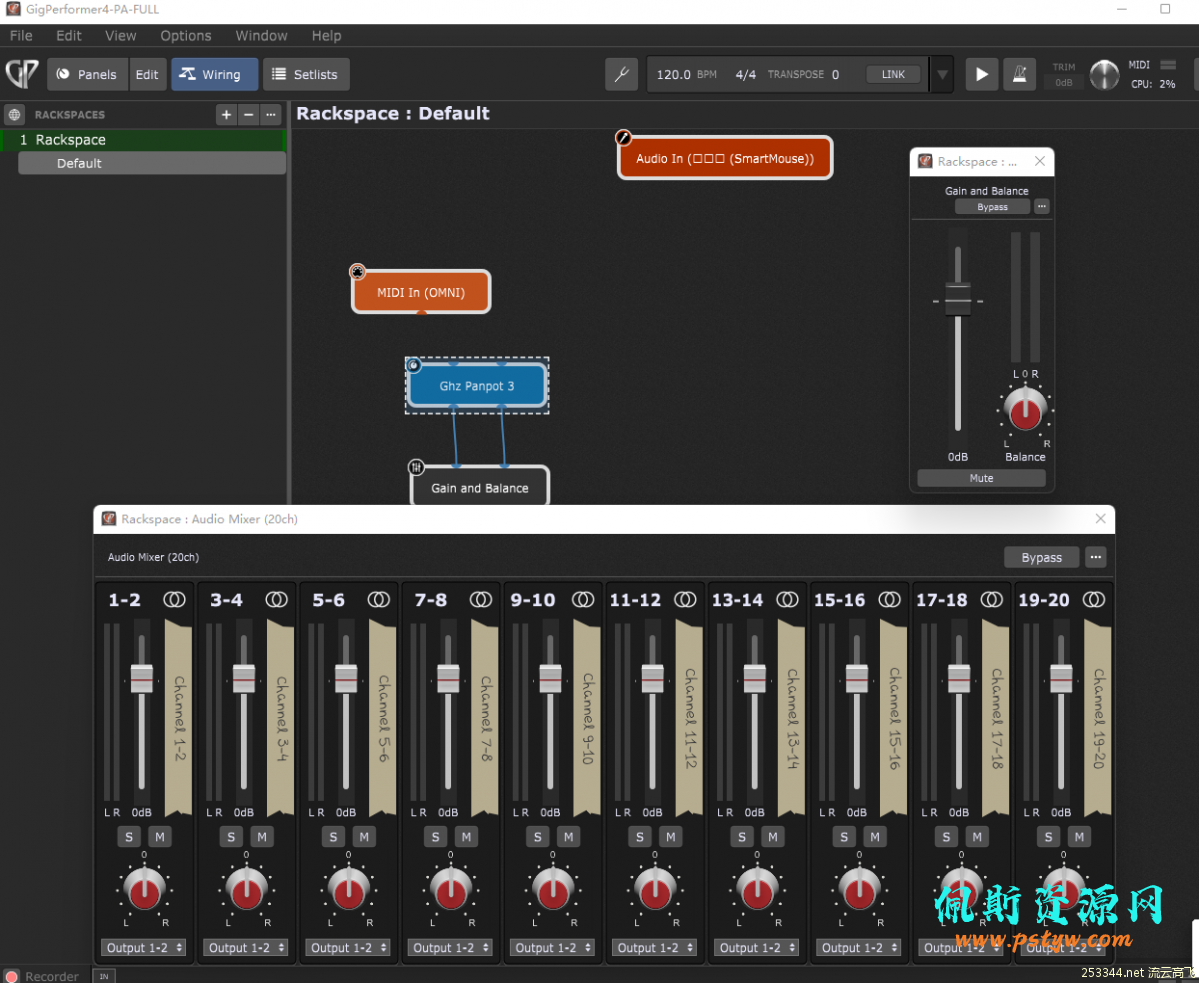1199x983 pixels.
Task: Open Output 1-2 dropdown for channel 3-4
Action: 246,948
